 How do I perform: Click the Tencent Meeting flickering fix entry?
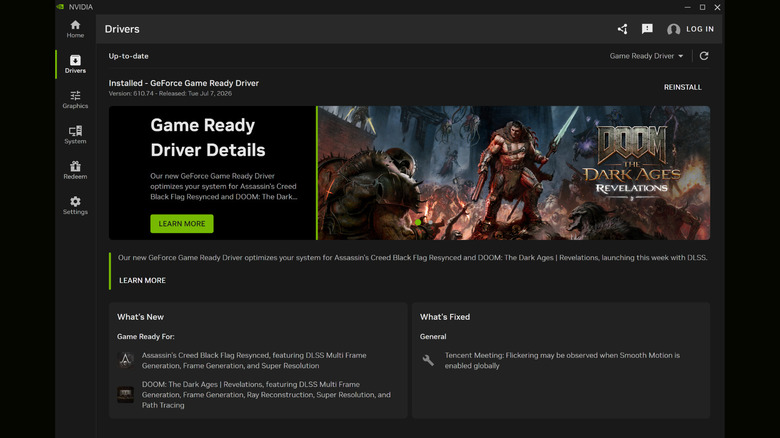coord(562,360)
